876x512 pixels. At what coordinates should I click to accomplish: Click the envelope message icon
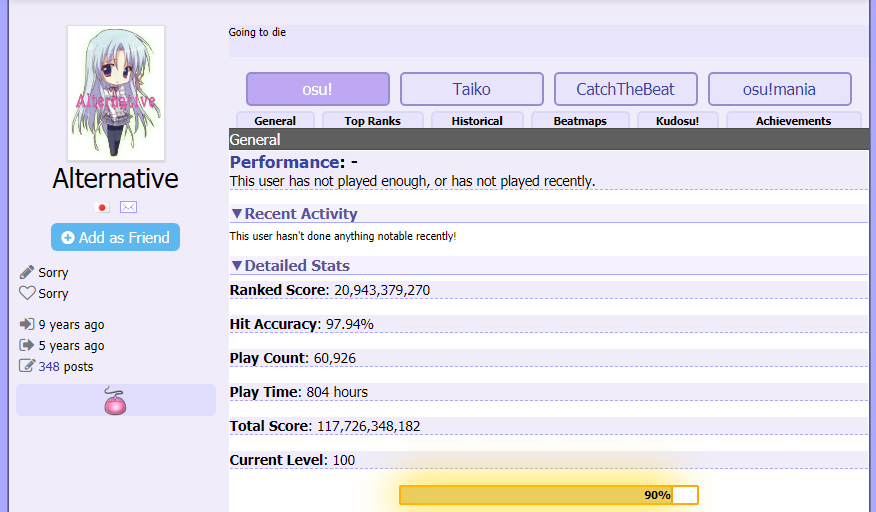coord(128,207)
